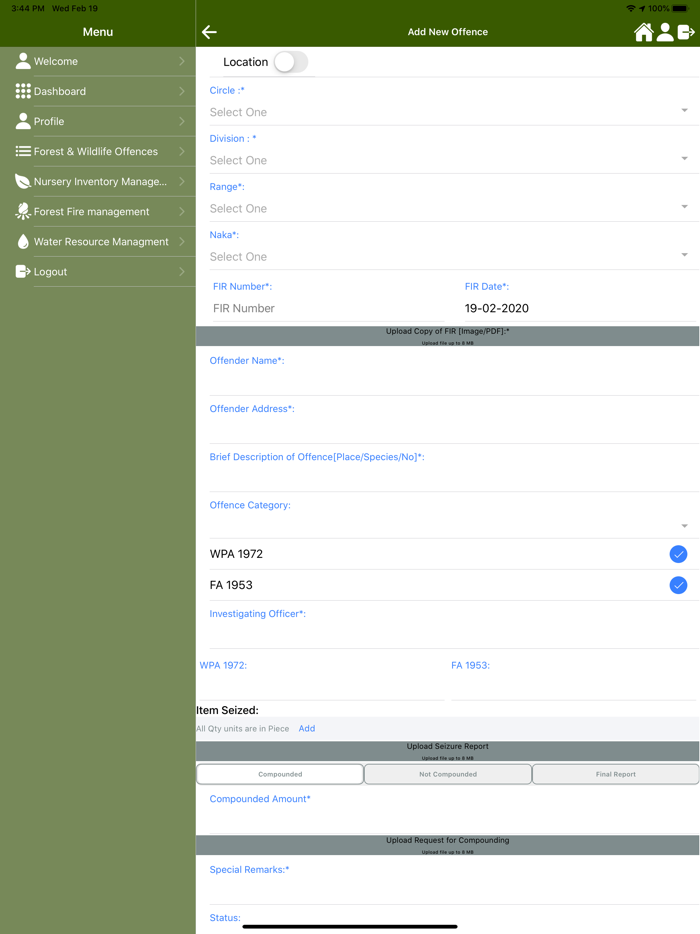Viewport: 700px width, 934px height.
Task: Expand the Logout menu chevron
Action: (x=182, y=272)
